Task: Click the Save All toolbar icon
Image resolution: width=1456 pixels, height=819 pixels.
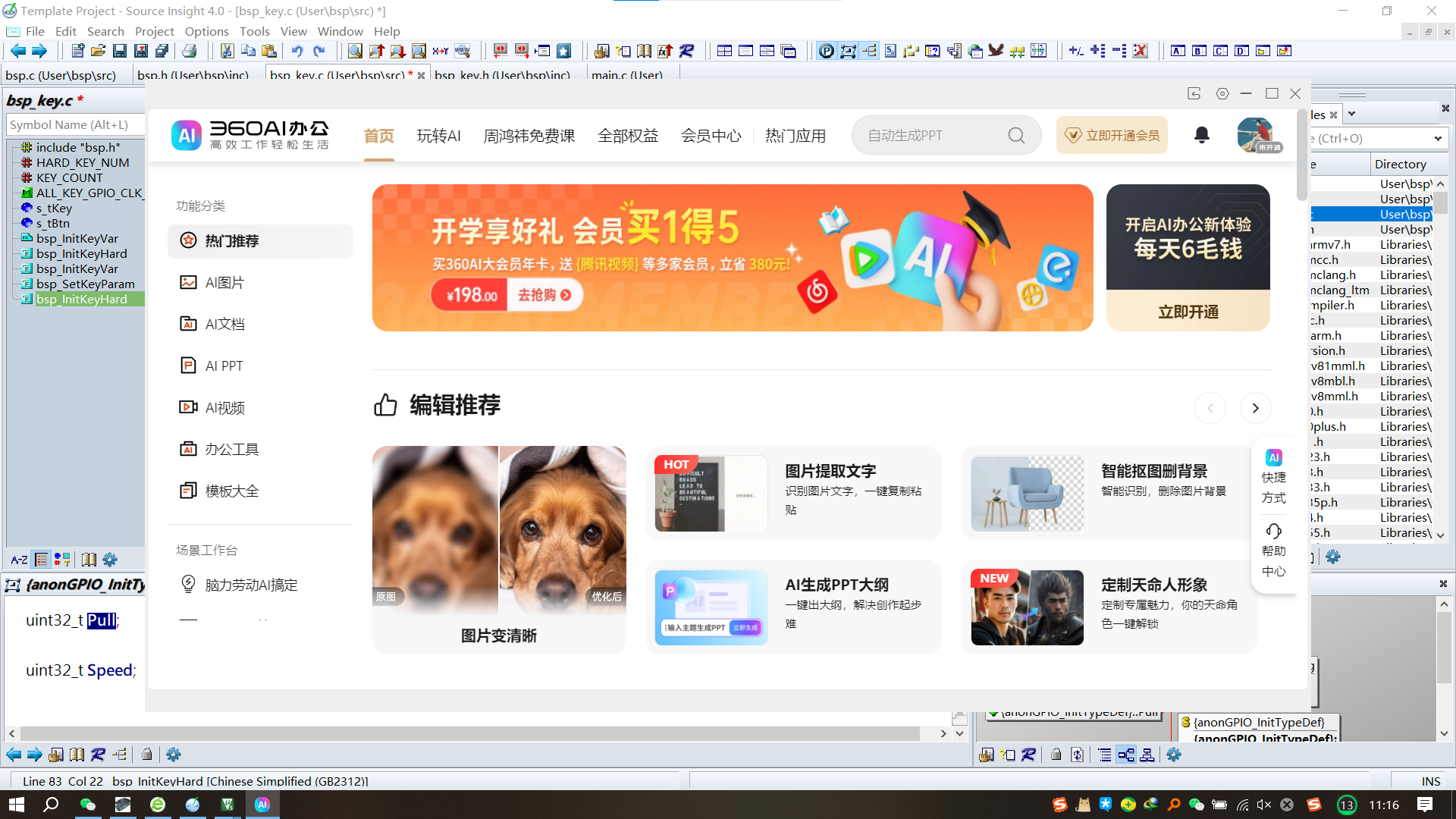Action: (x=162, y=51)
